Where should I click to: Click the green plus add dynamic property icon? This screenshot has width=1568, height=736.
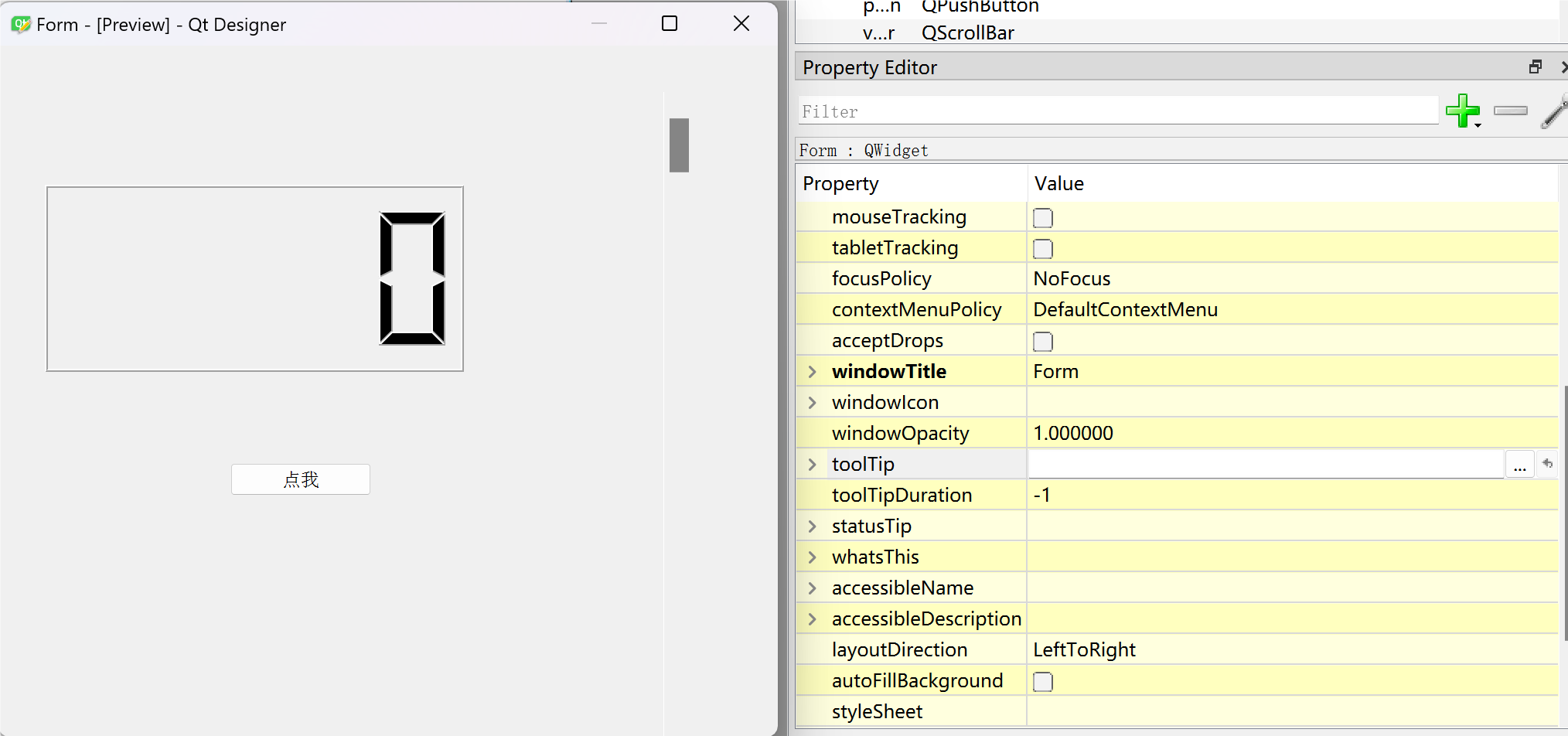pos(1462,111)
